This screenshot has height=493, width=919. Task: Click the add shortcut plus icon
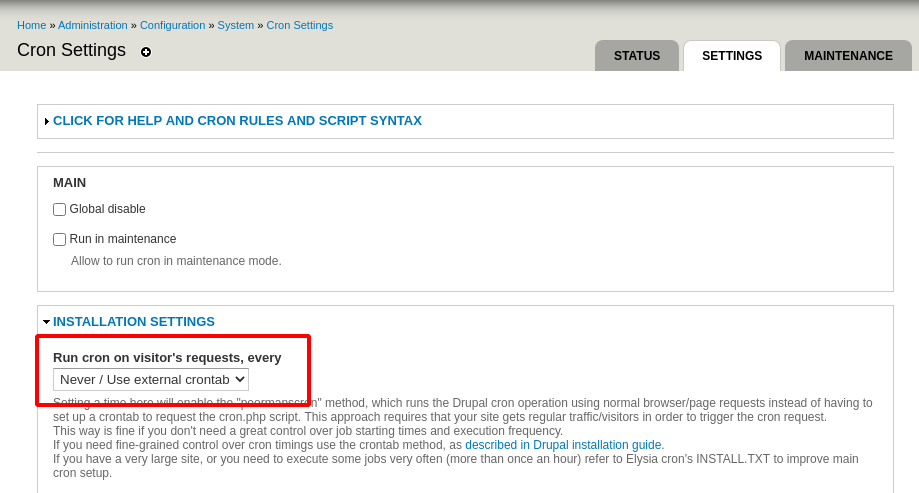(146, 52)
